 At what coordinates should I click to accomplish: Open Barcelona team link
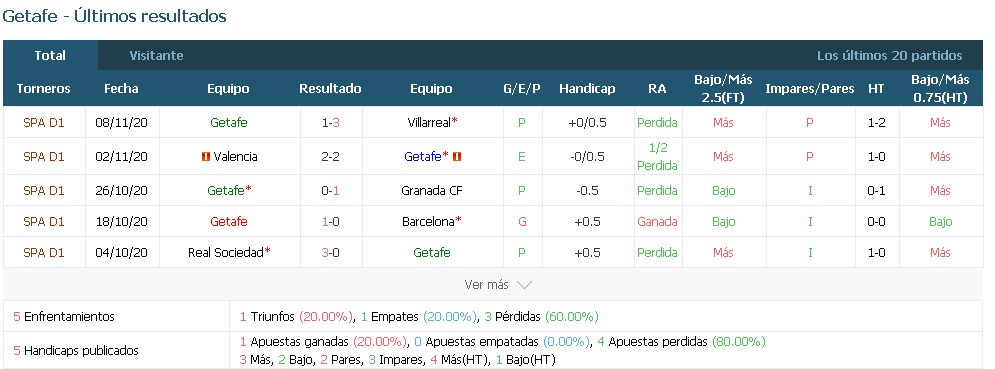[x=428, y=222]
